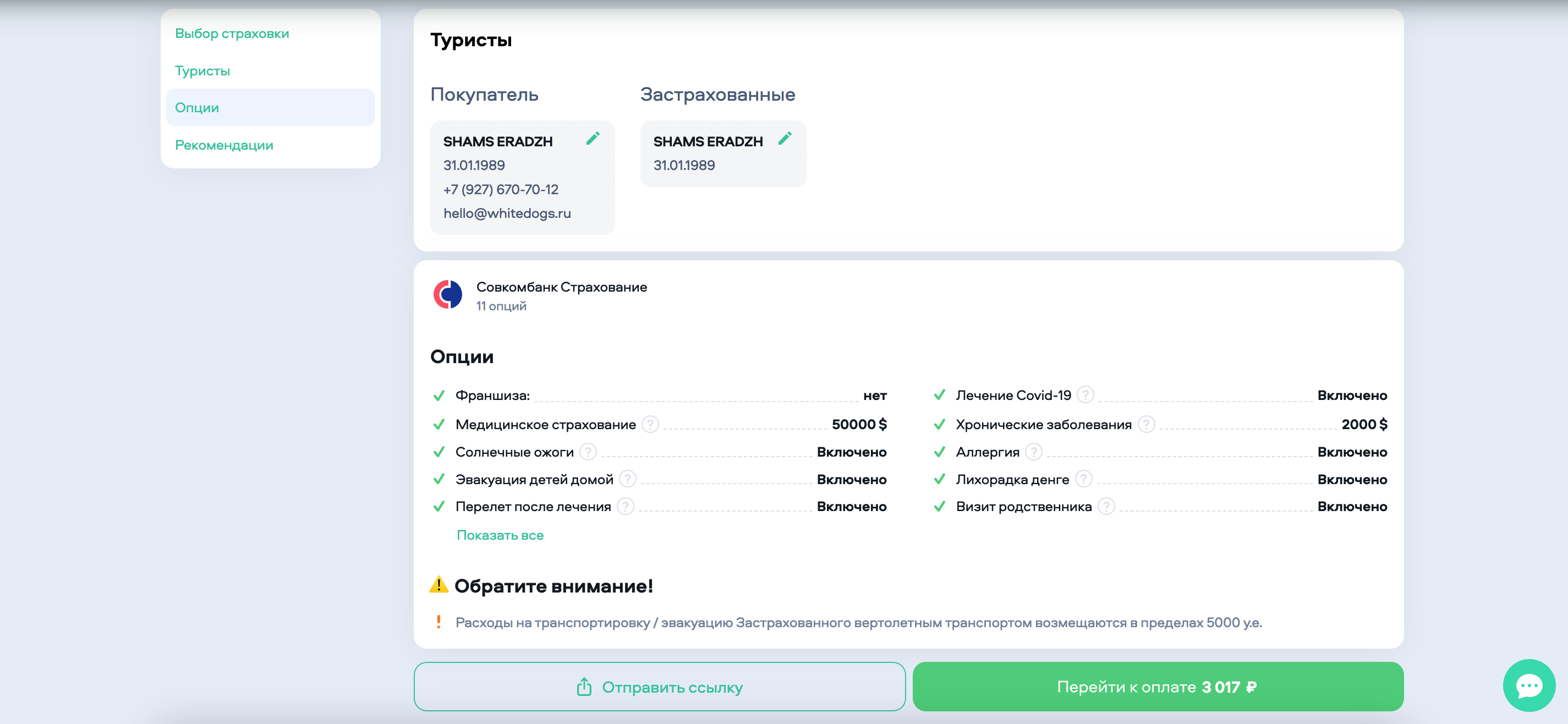
Task: Click the hello@whitedogs.ru email text
Action: coord(506,213)
